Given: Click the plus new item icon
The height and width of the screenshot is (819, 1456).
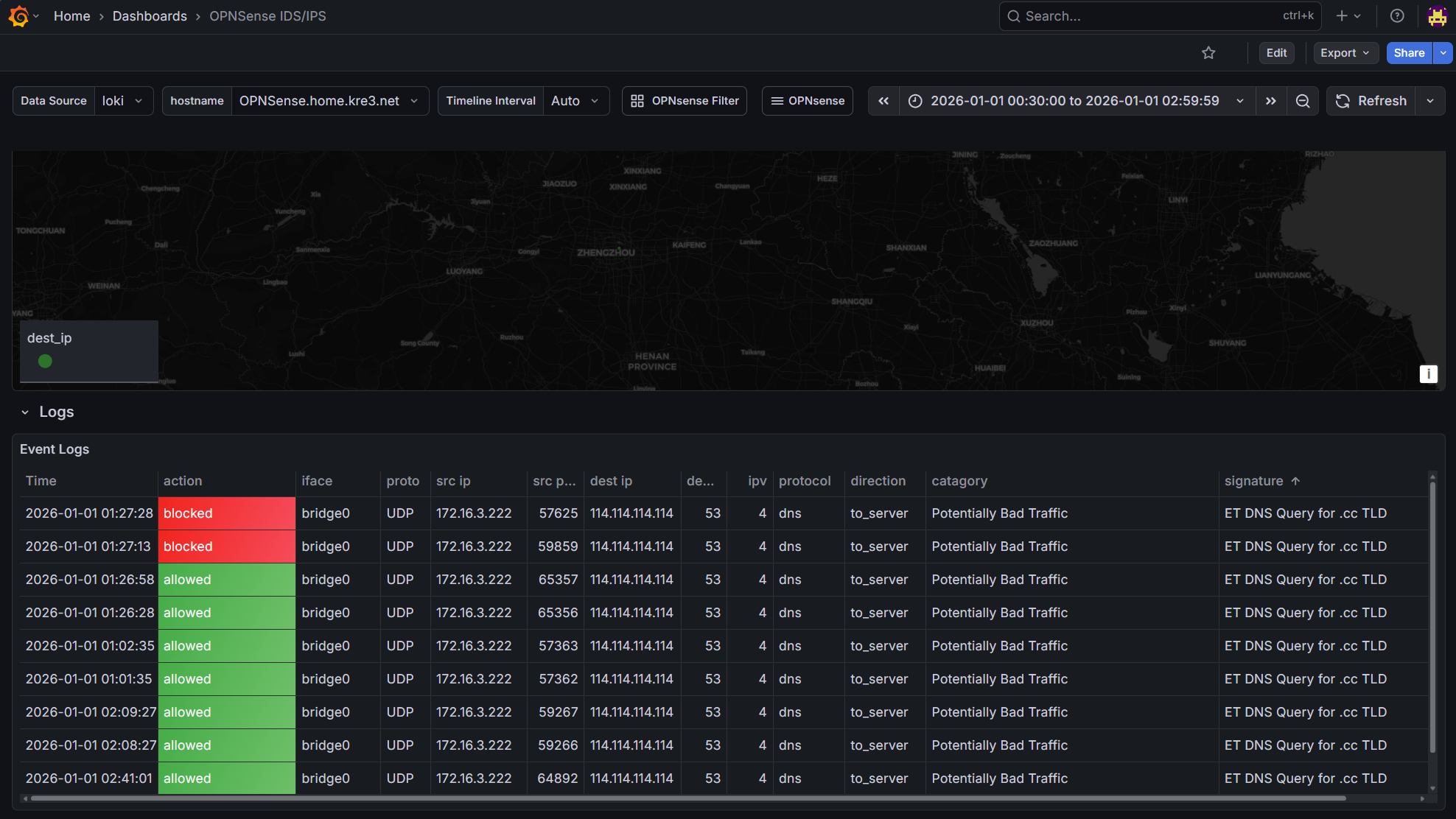Looking at the screenshot, I should click(x=1343, y=16).
